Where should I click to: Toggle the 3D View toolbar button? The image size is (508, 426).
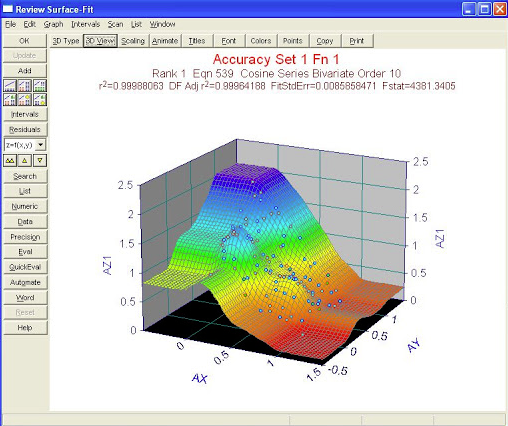[100, 41]
